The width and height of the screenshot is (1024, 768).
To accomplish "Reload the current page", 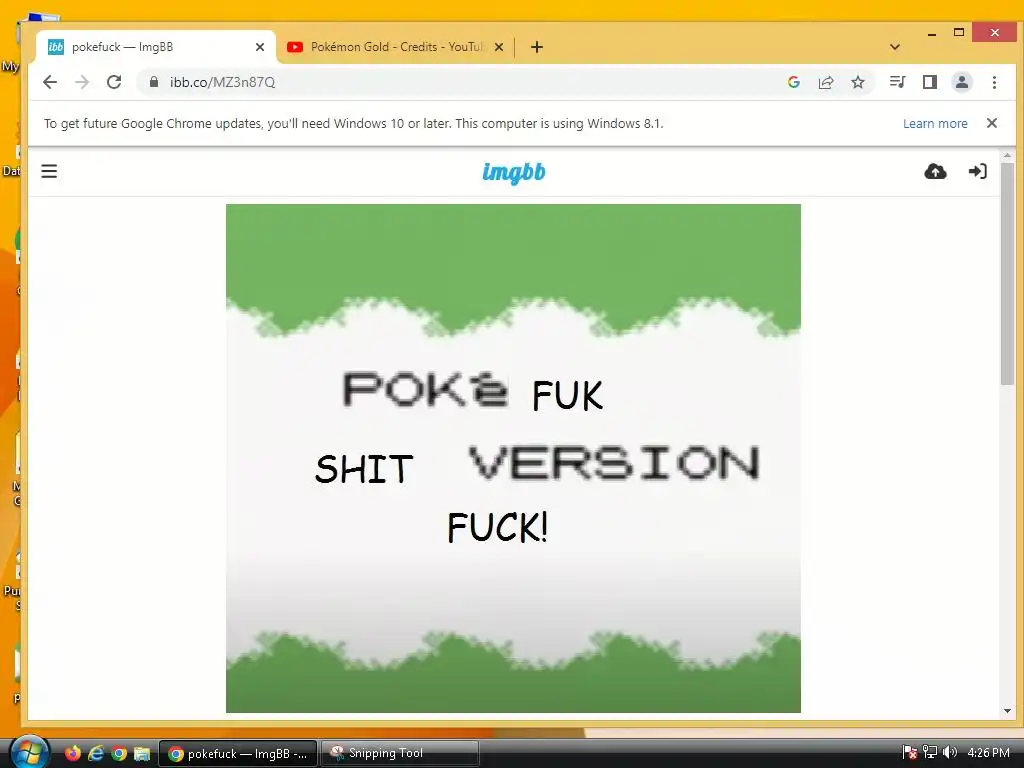I will pyautogui.click(x=114, y=82).
